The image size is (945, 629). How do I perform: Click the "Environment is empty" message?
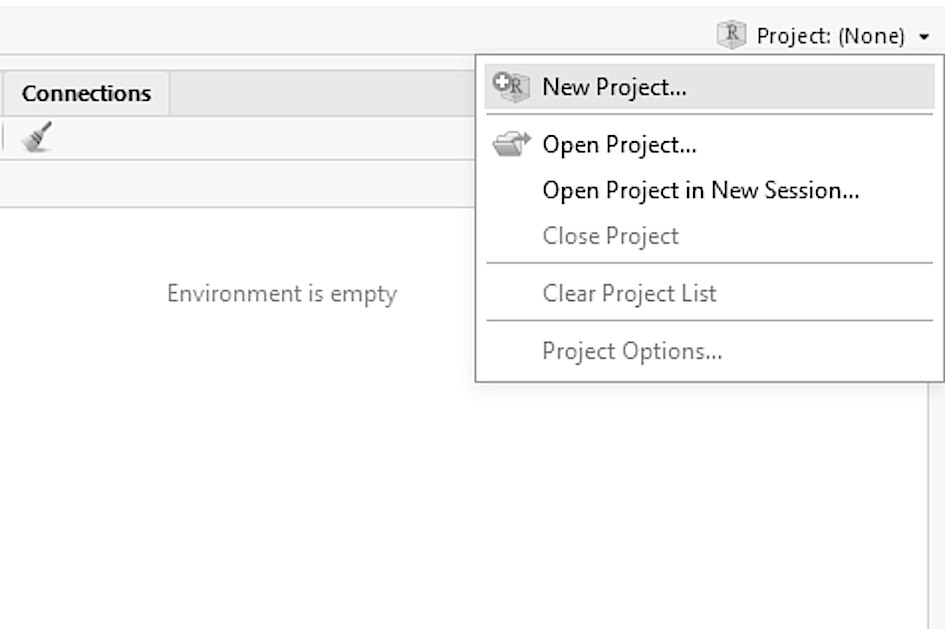[281, 294]
